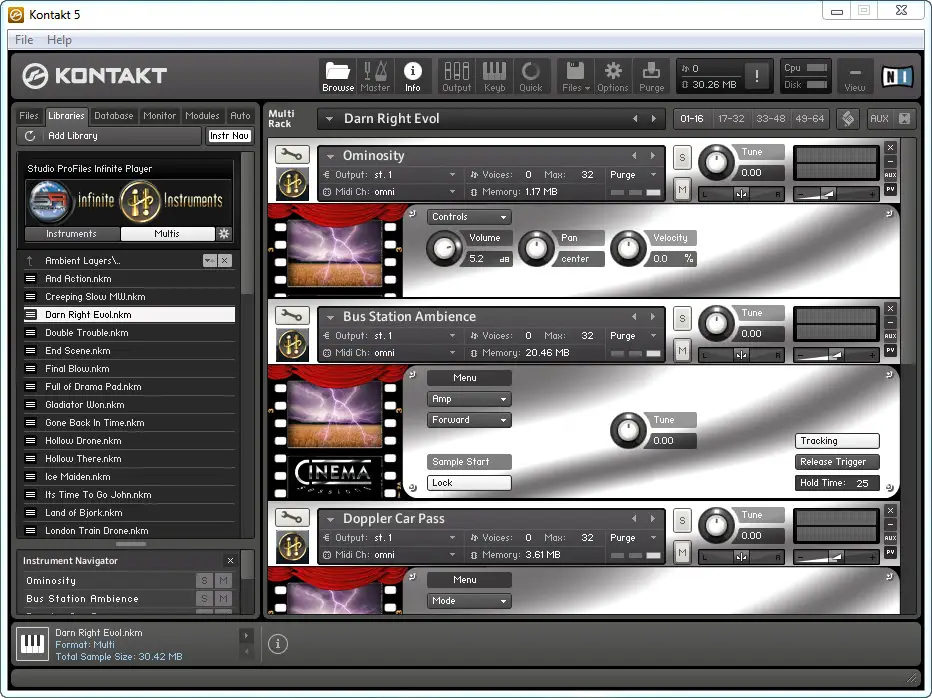Mute the Ominosity instrument

[x=682, y=190]
